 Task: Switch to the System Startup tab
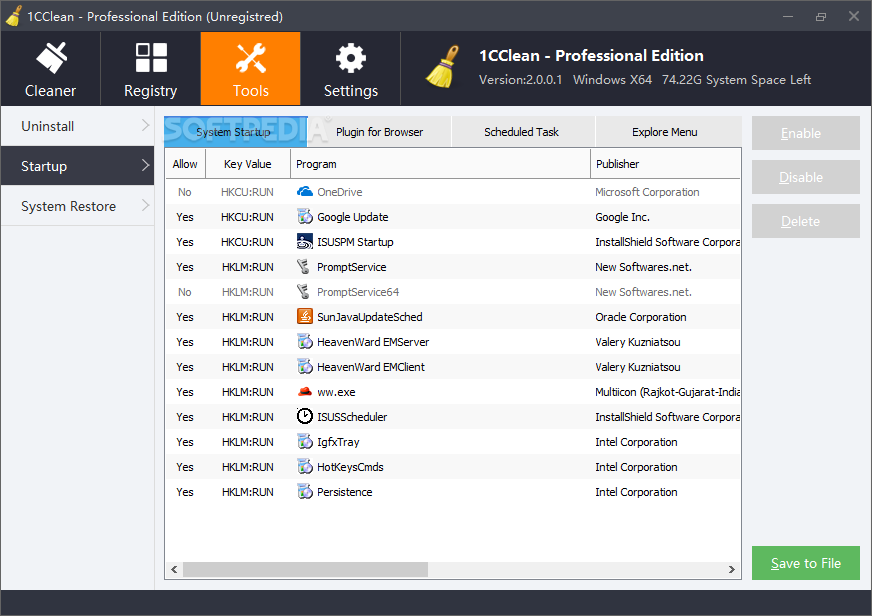(x=236, y=132)
